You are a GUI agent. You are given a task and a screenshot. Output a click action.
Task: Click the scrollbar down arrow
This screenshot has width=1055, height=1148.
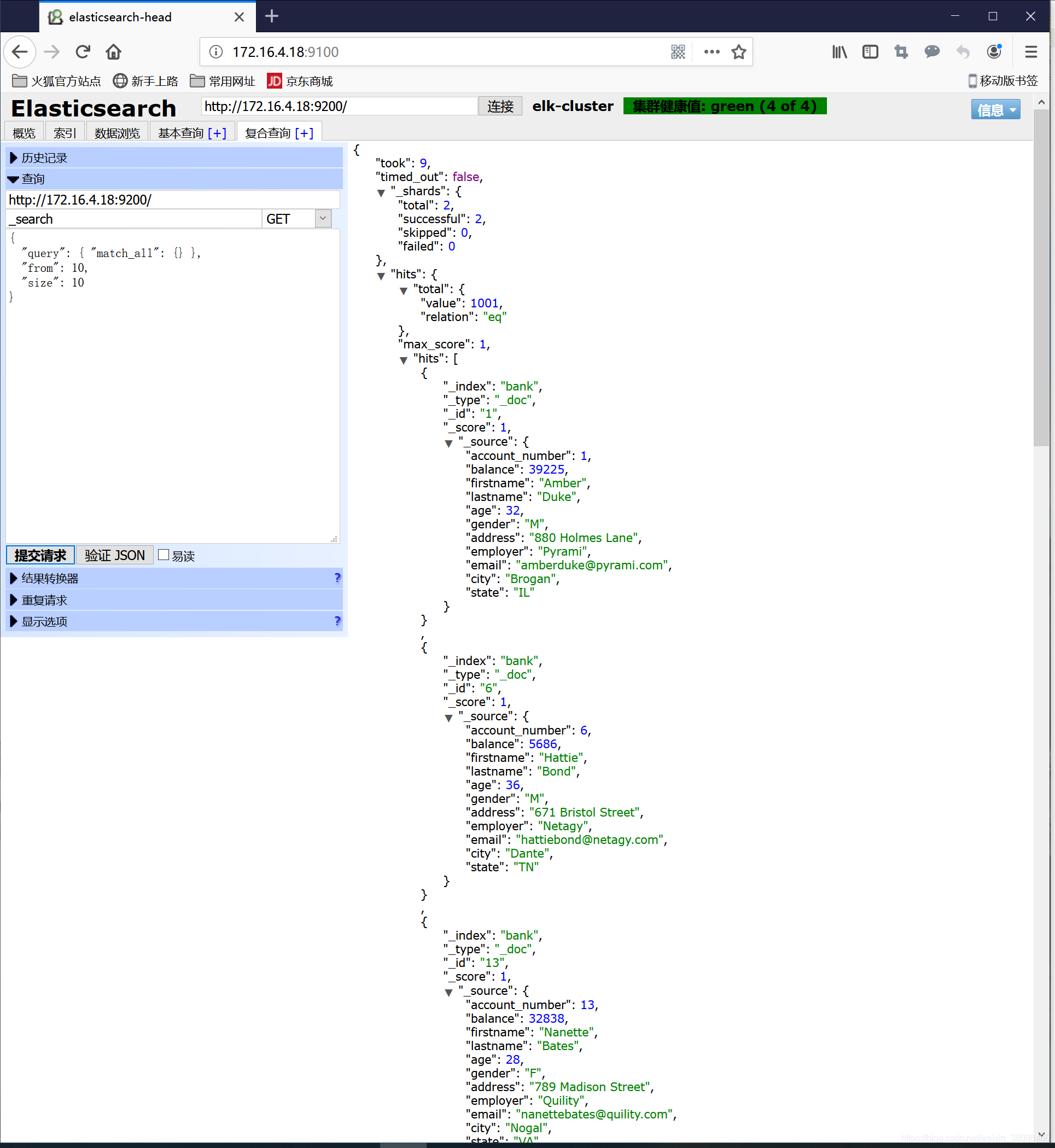point(1041,1135)
